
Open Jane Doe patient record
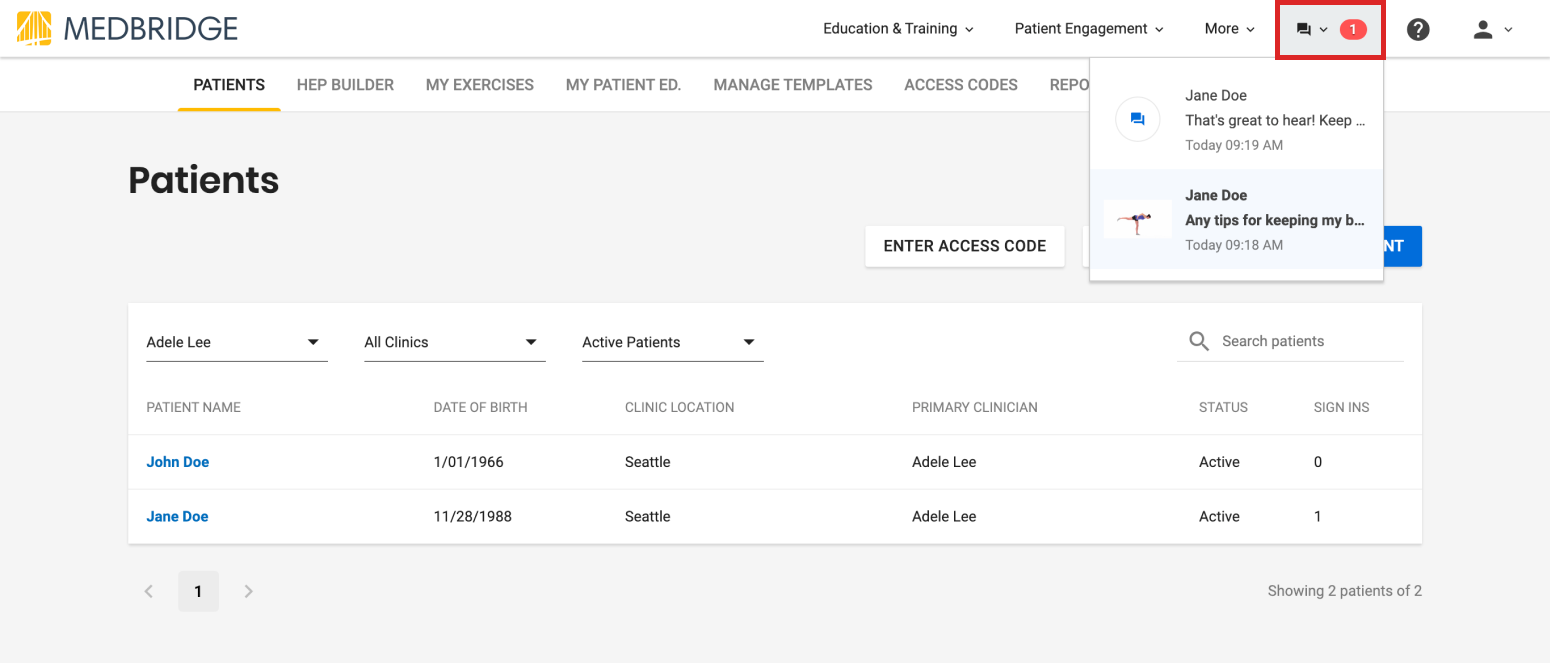[178, 517]
